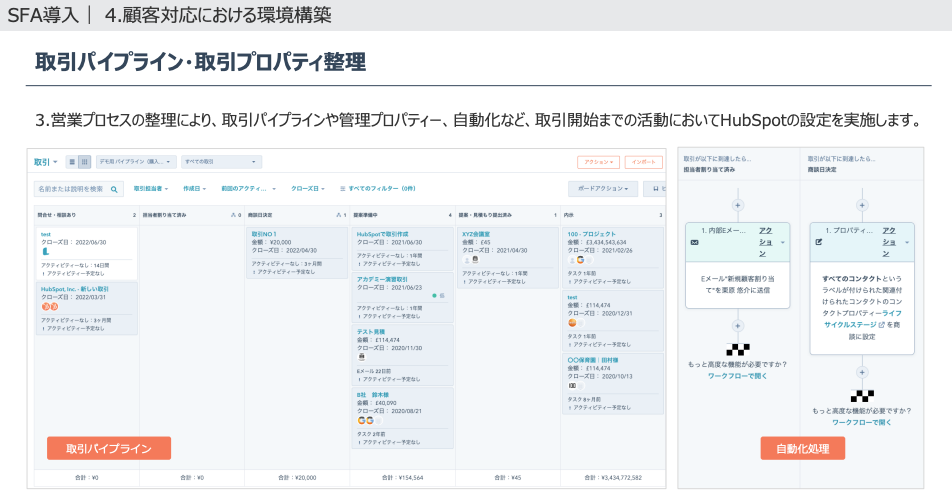
Task: Click the avatar on XYZ会議室 card
Action: coord(475,259)
